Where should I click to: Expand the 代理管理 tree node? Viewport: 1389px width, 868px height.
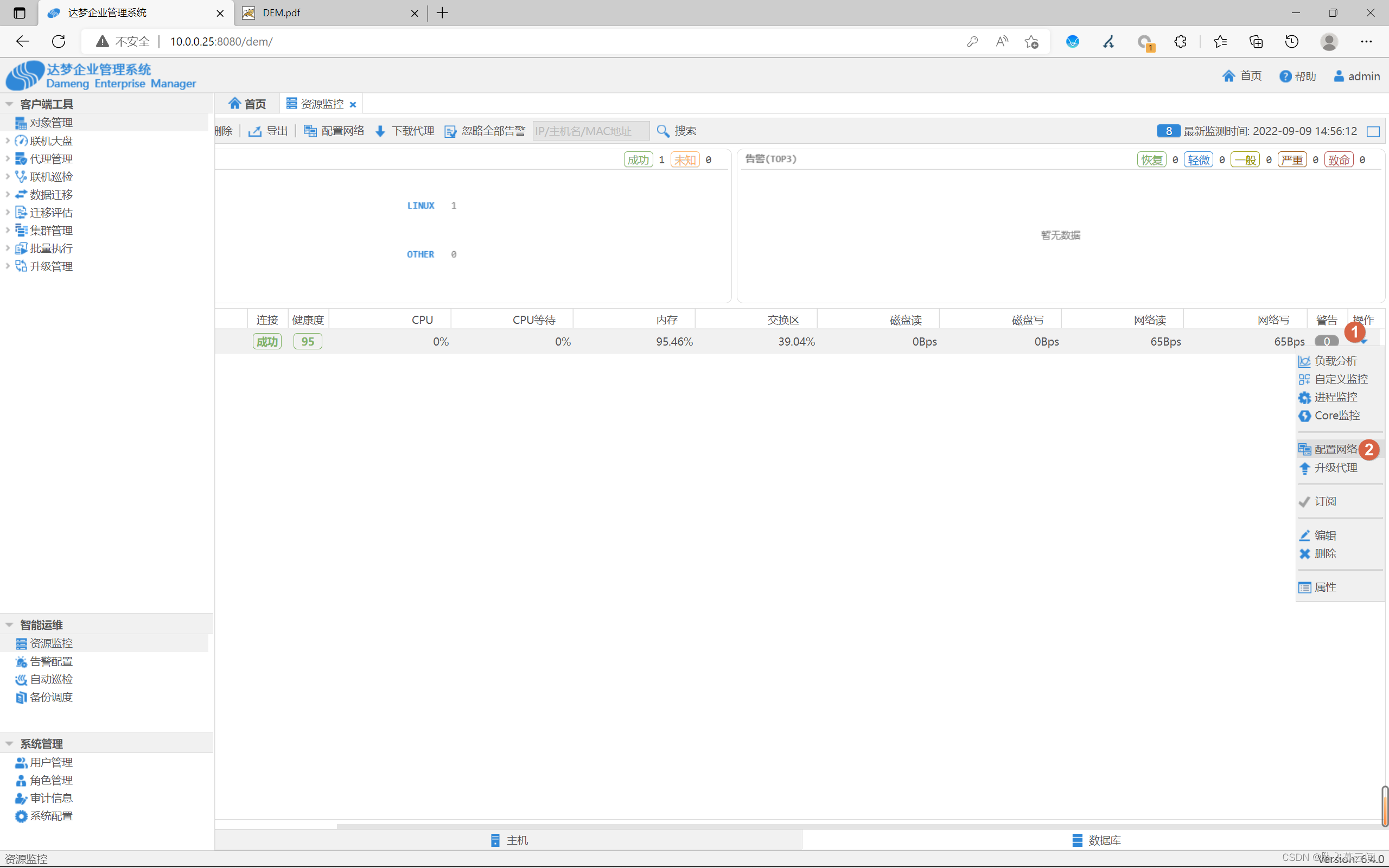tap(8, 158)
